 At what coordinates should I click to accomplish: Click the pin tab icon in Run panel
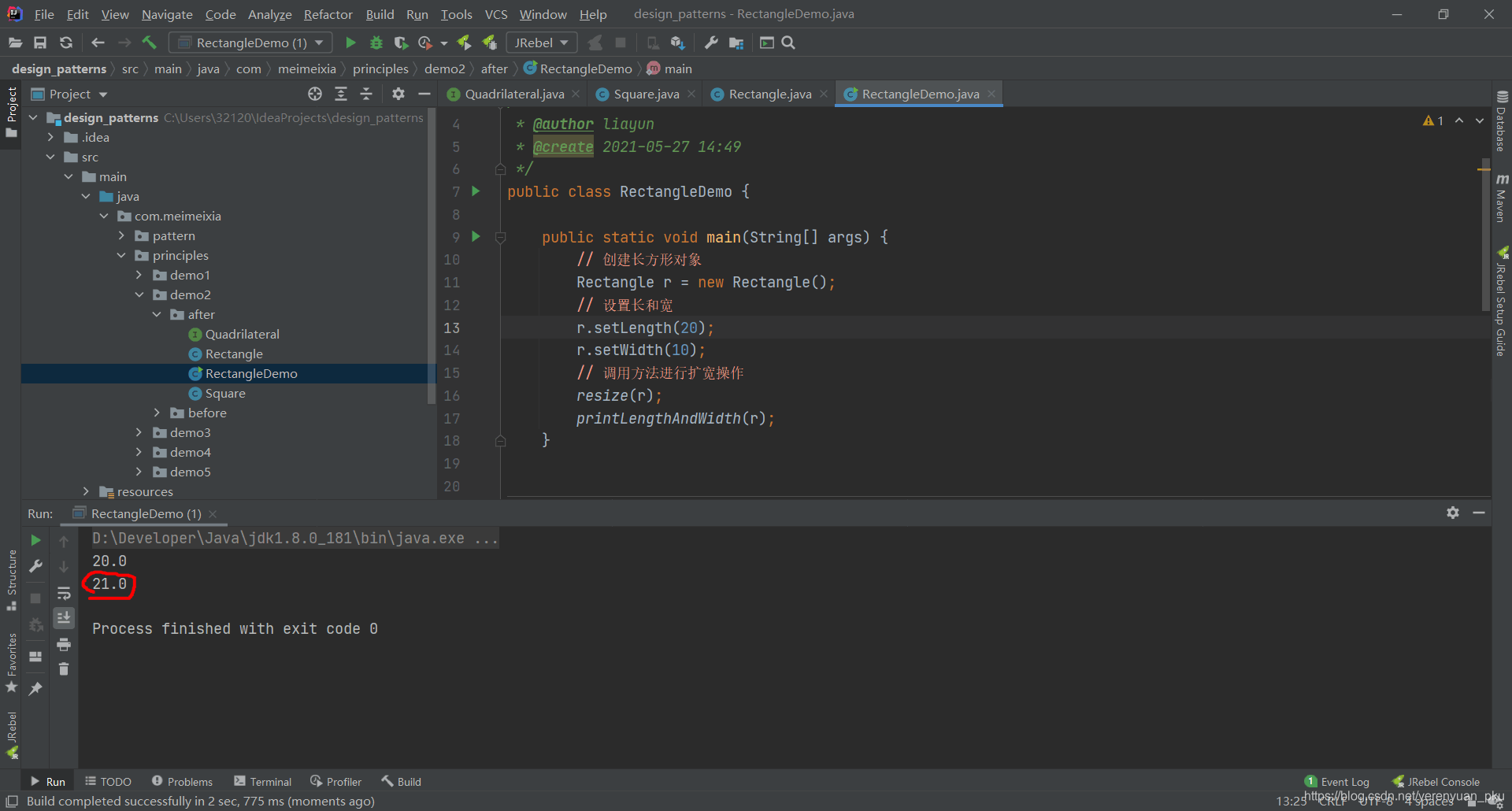coord(35,688)
